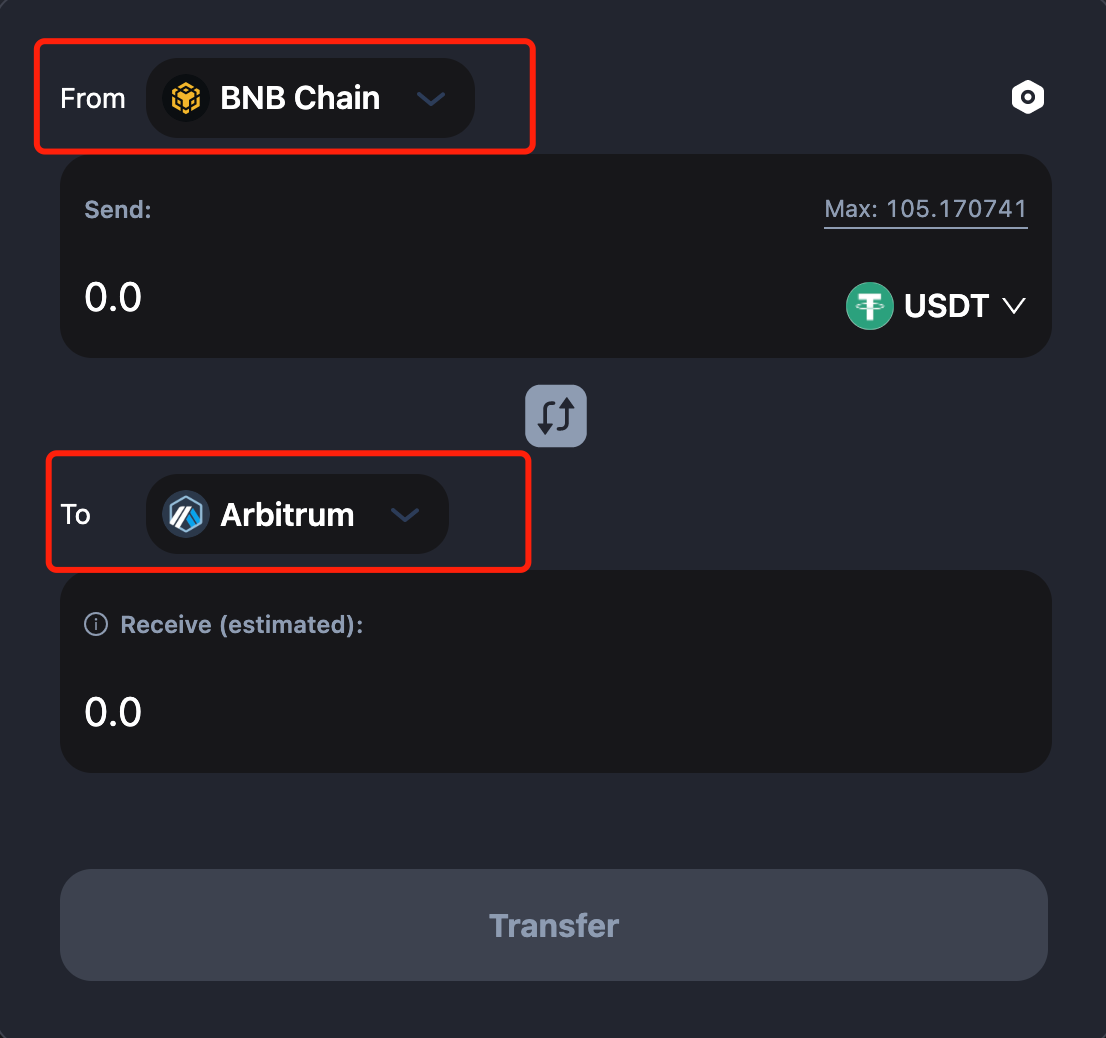Expand the Arbitrum chain chevron
The height and width of the screenshot is (1038, 1106).
(x=405, y=514)
